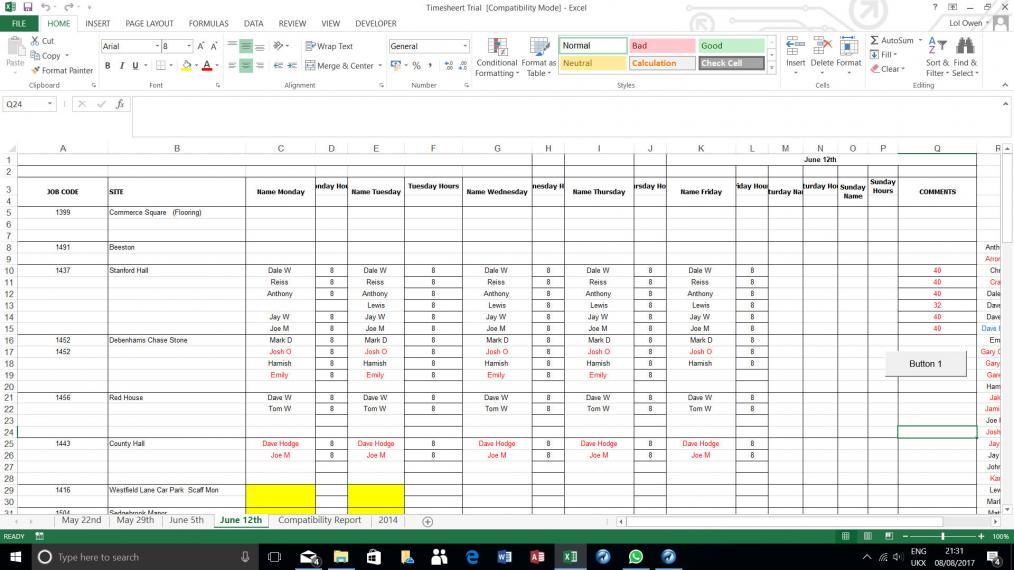Apply the Good cell style

[x=731, y=46]
